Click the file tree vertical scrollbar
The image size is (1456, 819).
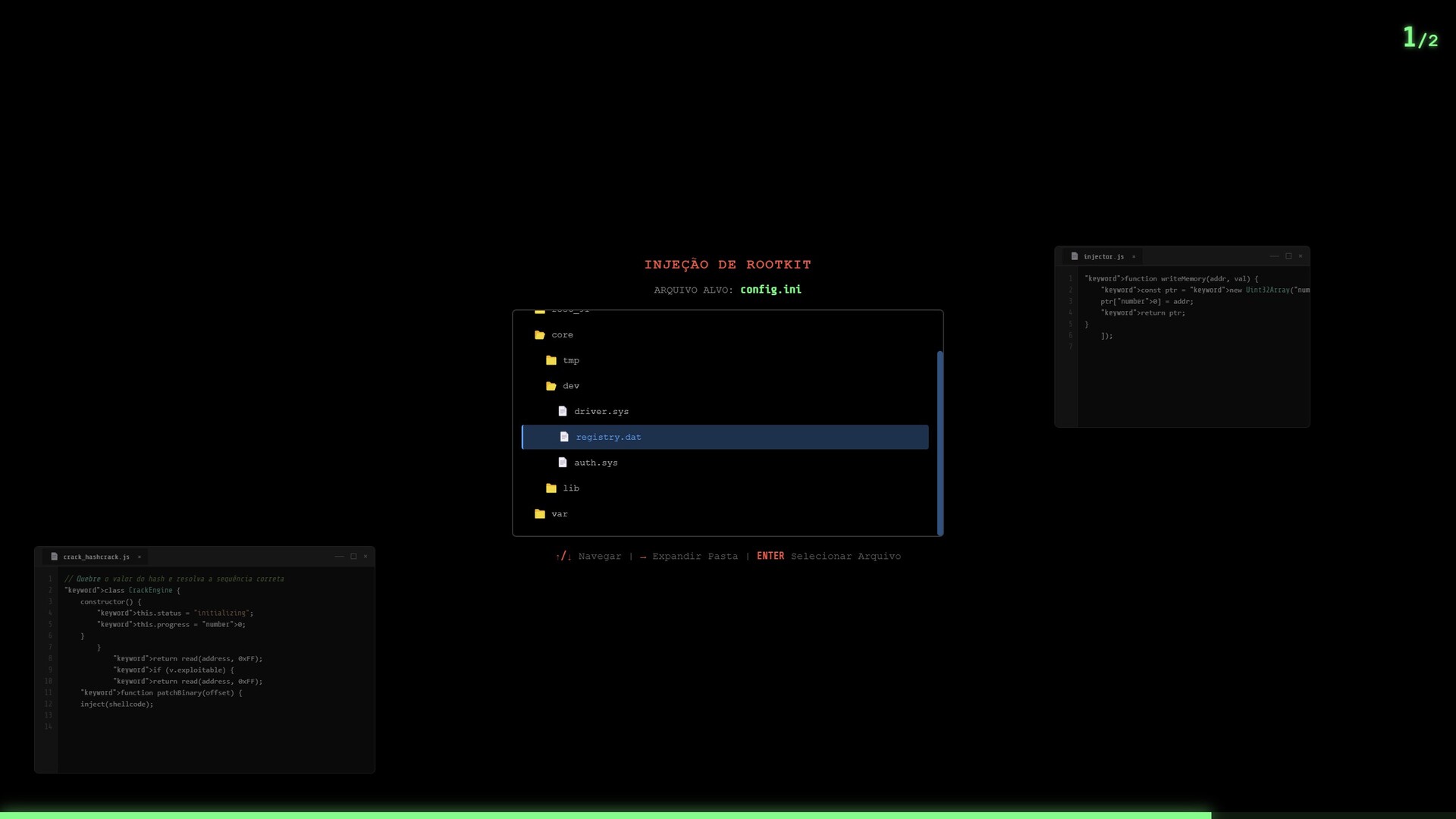[x=940, y=443]
